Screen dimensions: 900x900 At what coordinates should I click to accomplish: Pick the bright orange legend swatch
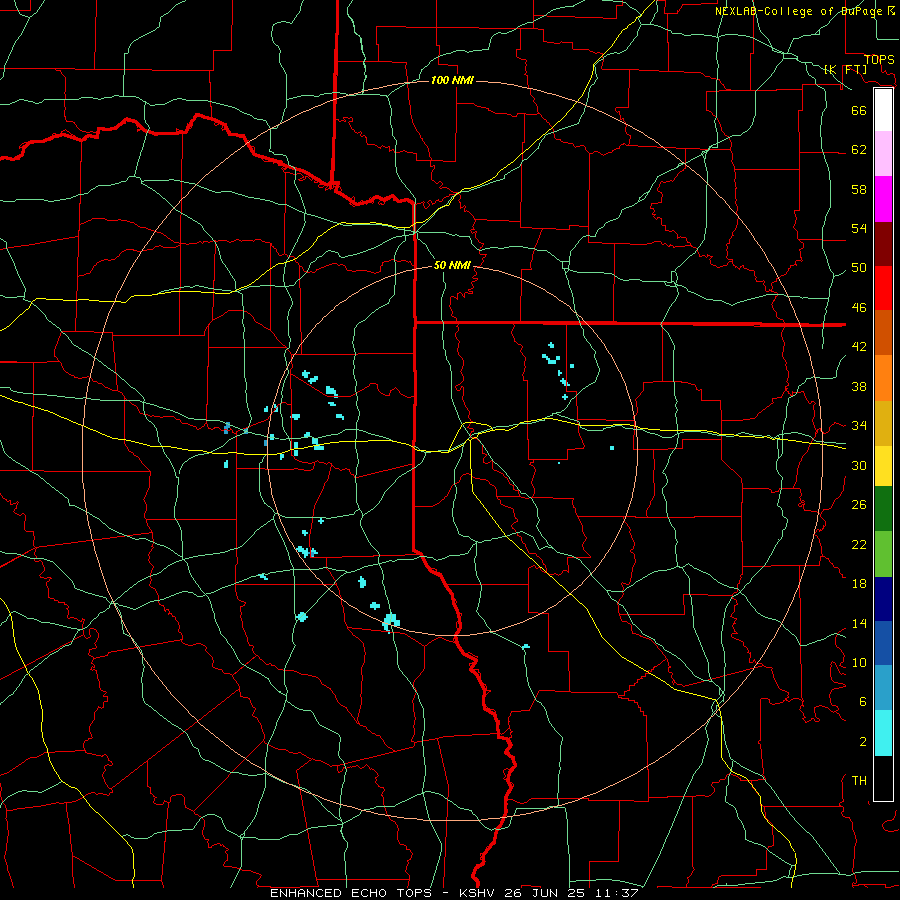coord(883,378)
